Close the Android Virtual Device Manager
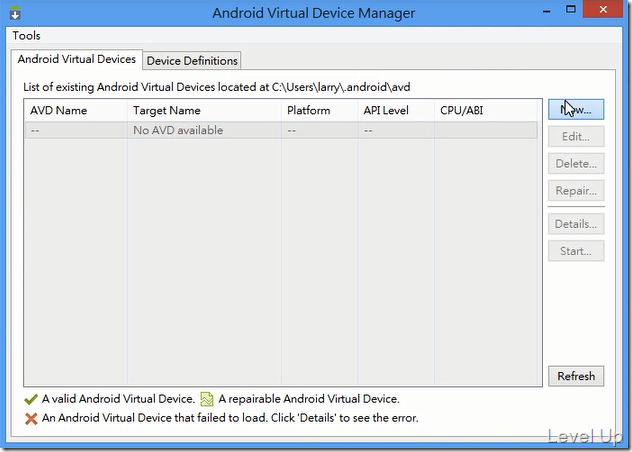This screenshot has width=632, height=452. pos(603,9)
